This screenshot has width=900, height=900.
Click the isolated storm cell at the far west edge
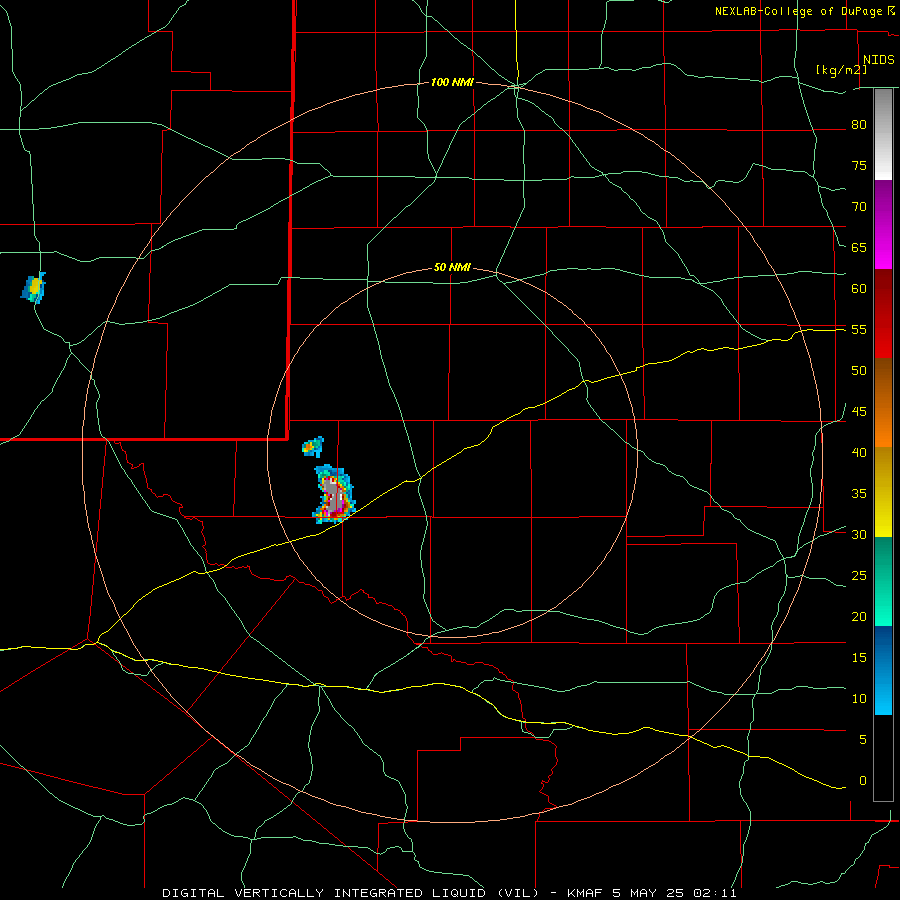[34, 287]
